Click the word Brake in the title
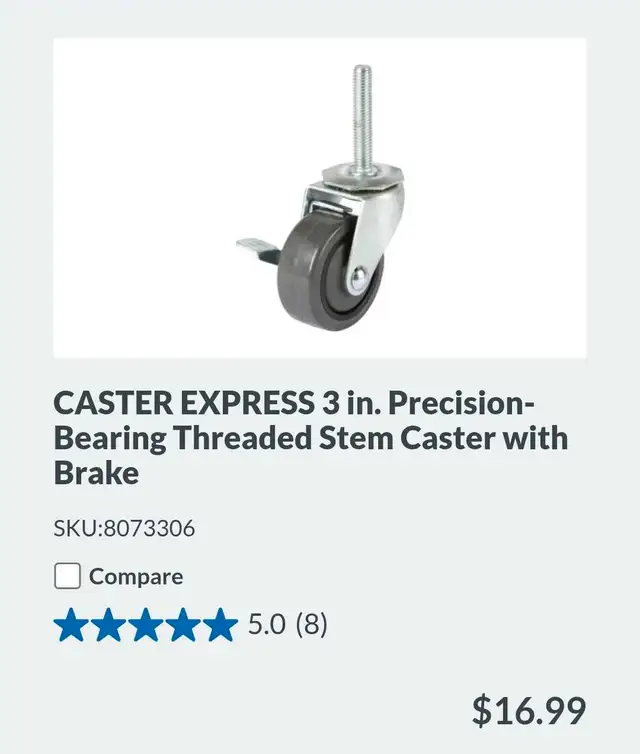The image size is (640, 754). click(96, 473)
